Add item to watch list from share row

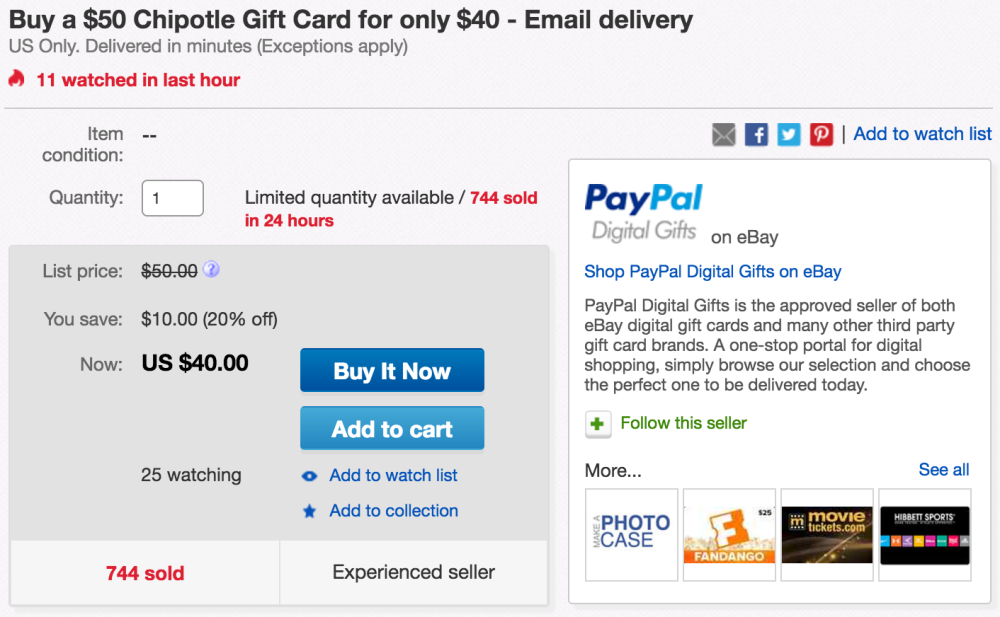pos(922,133)
